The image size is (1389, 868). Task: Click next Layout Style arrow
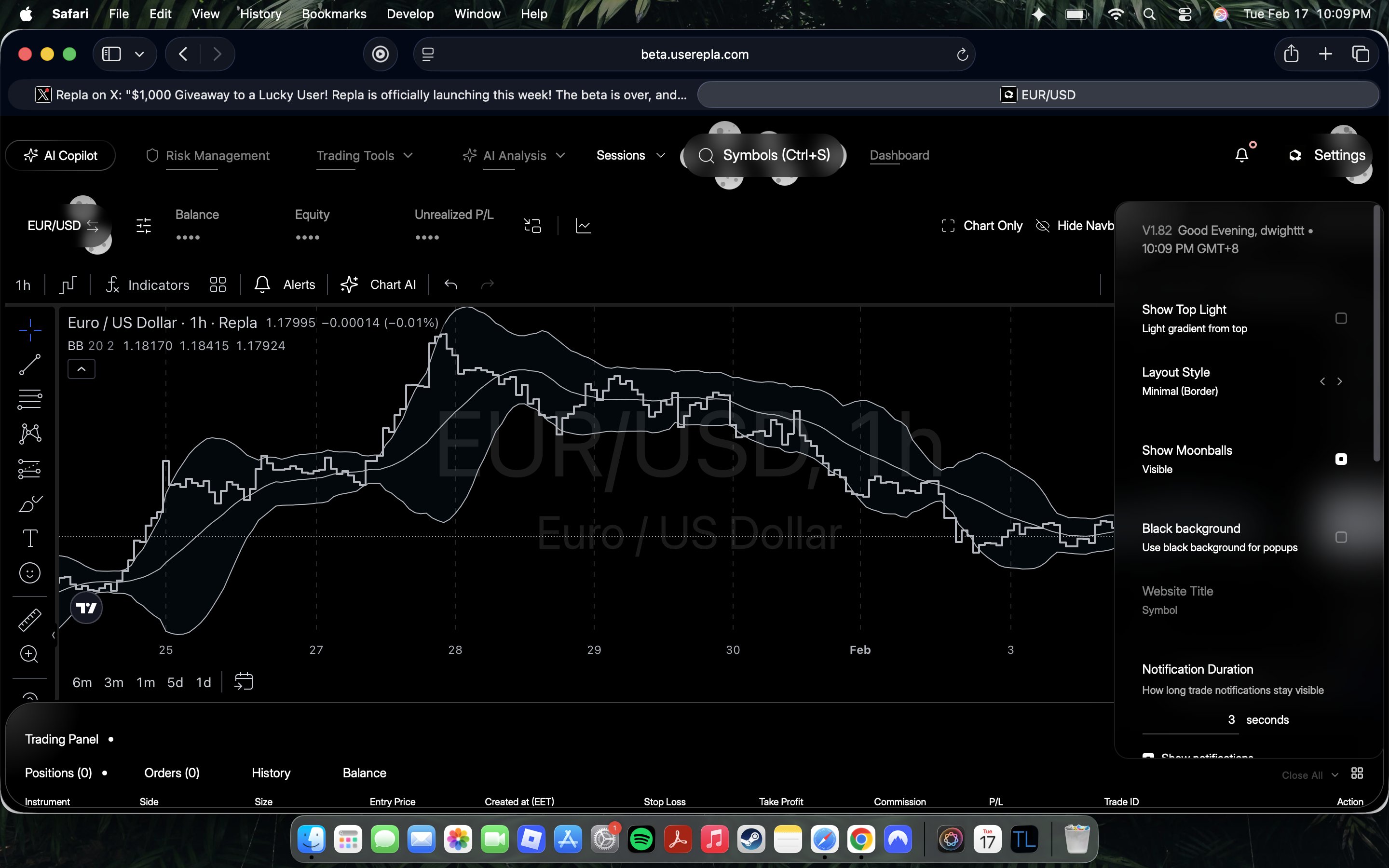[1340, 382]
